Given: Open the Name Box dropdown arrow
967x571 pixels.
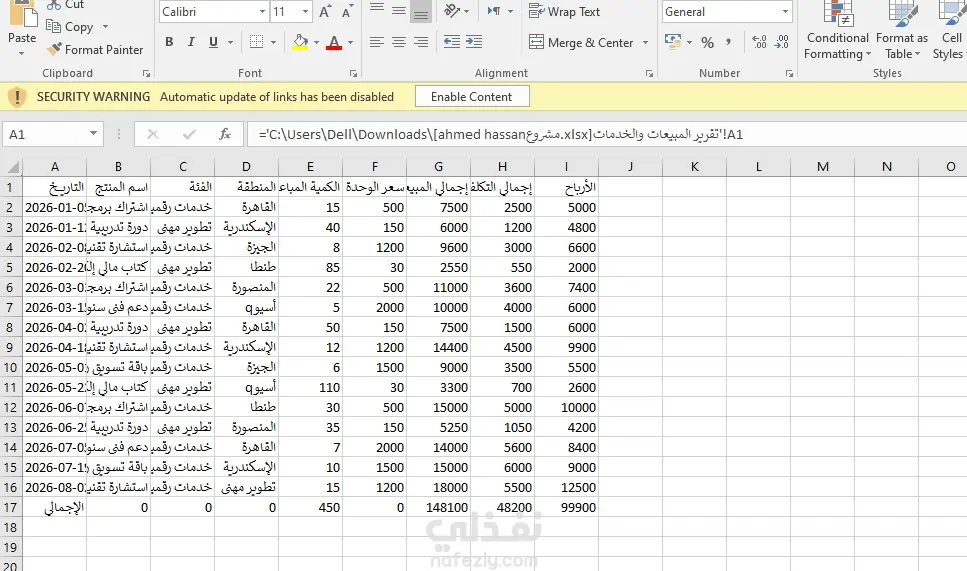Looking at the screenshot, I should coord(93,134).
